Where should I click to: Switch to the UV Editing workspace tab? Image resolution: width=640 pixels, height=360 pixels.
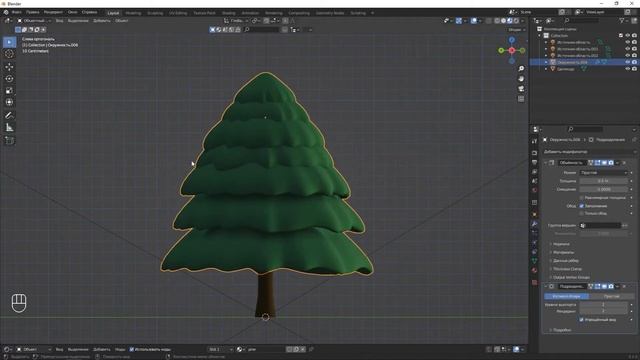[178, 13]
